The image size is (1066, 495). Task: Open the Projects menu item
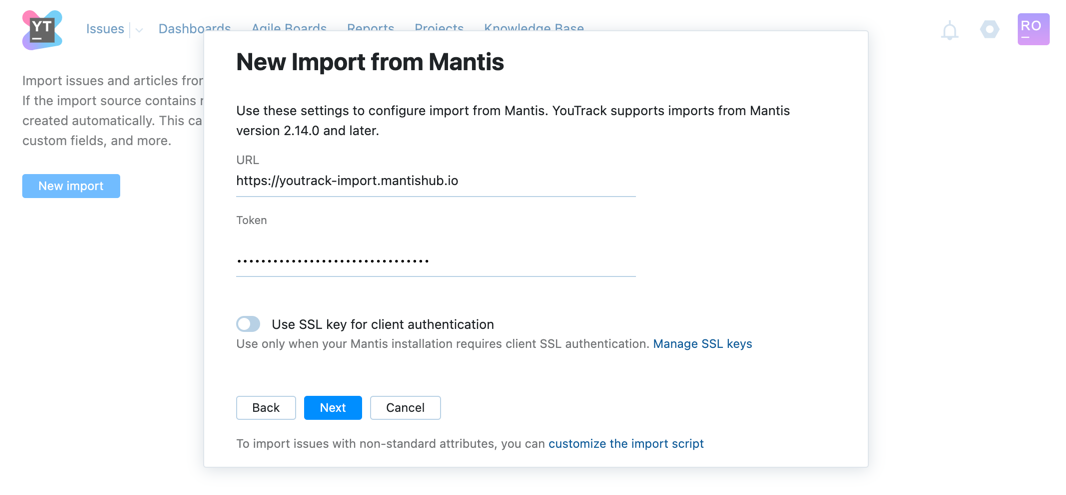click(x=439, y=28)
